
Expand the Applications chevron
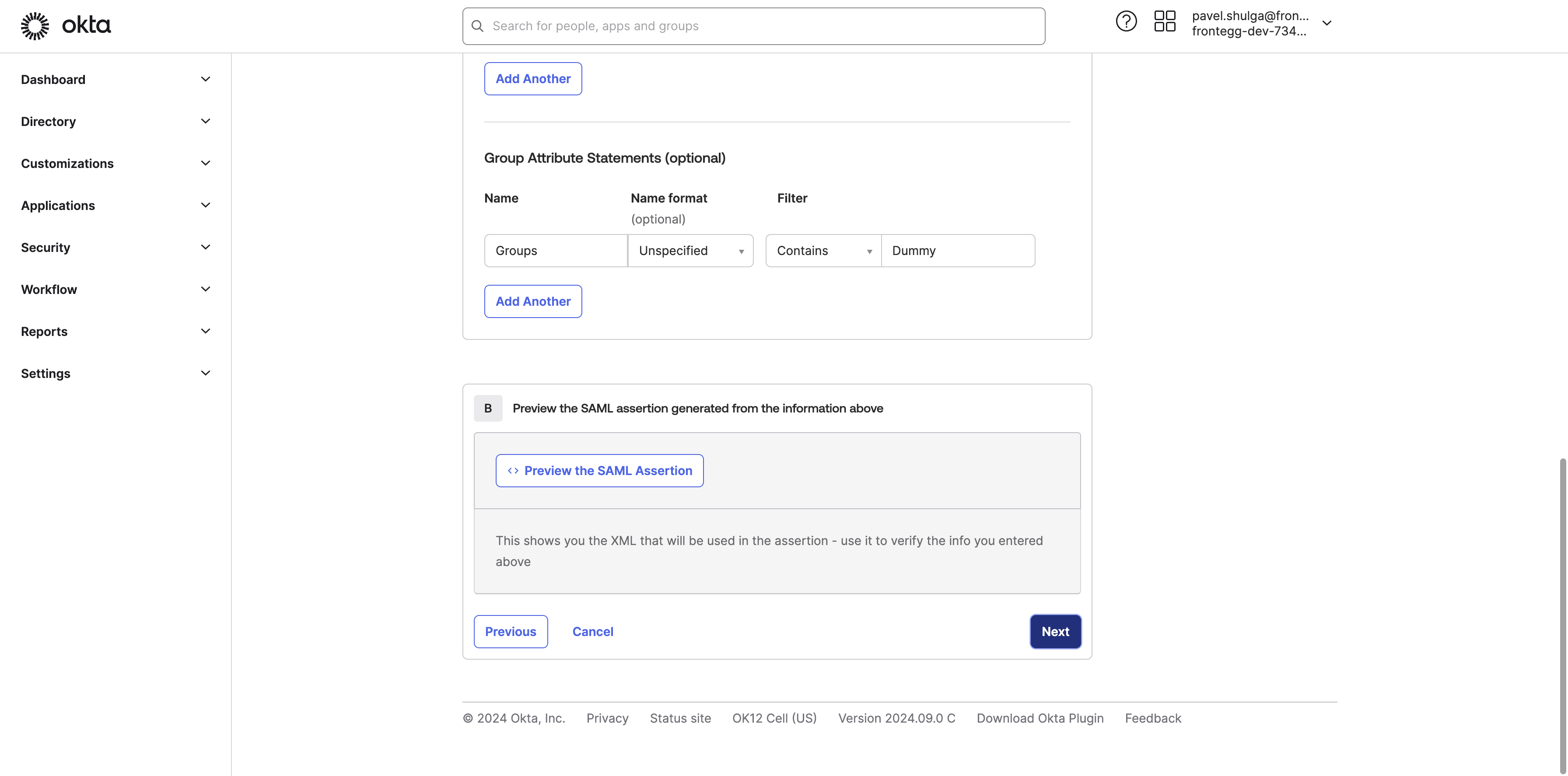tap(206, 205)
